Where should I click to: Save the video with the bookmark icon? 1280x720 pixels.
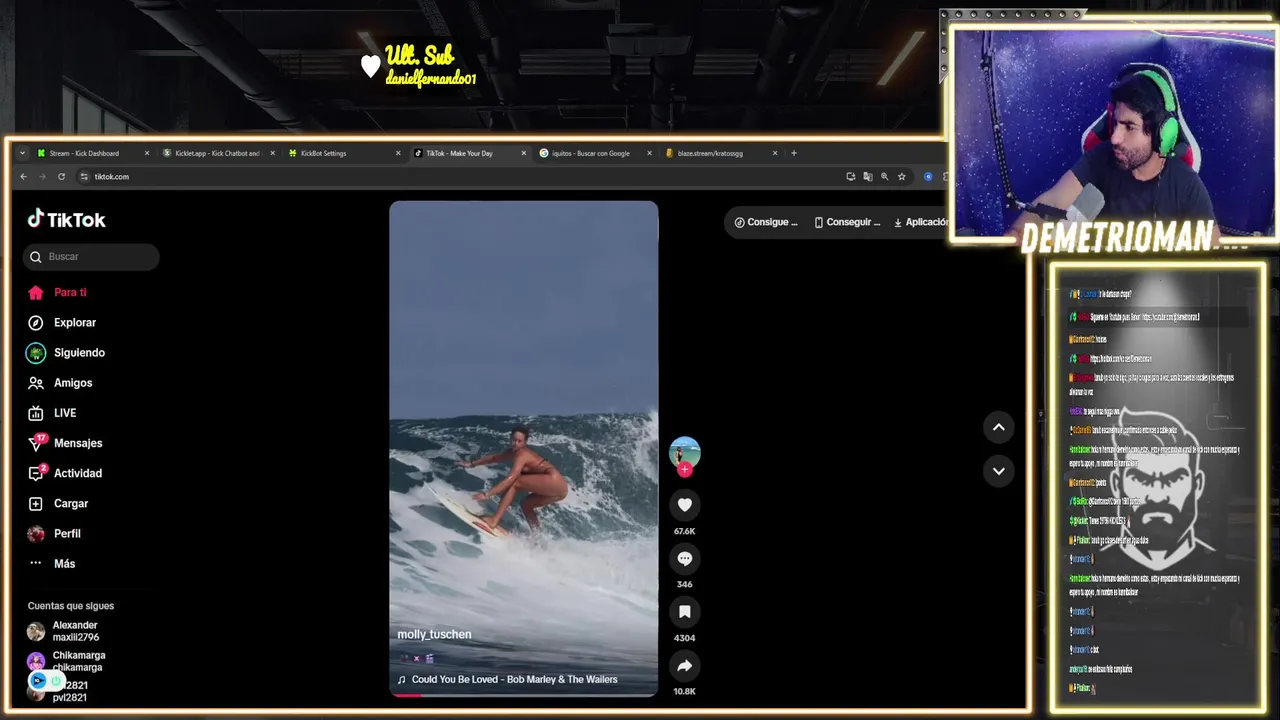685,612
